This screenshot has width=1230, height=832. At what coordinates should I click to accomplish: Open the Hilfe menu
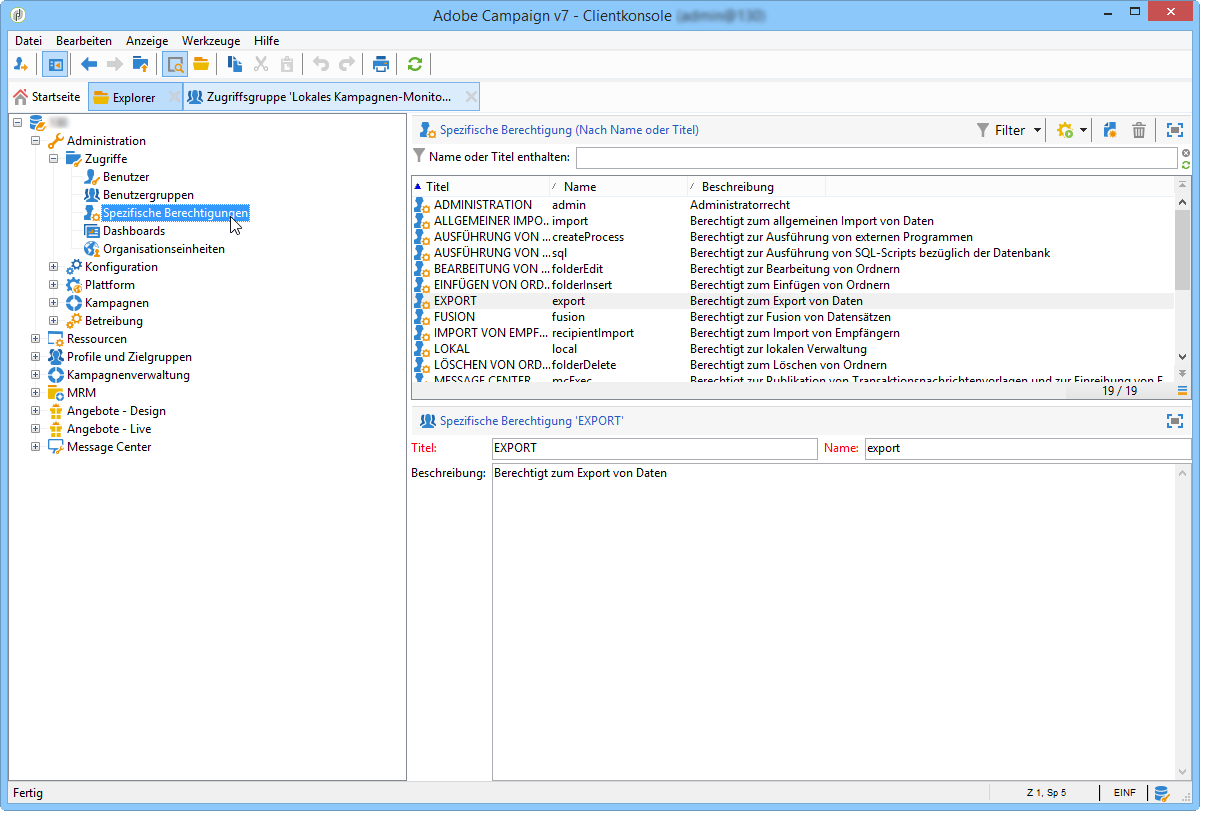click(x=267, y=41)
